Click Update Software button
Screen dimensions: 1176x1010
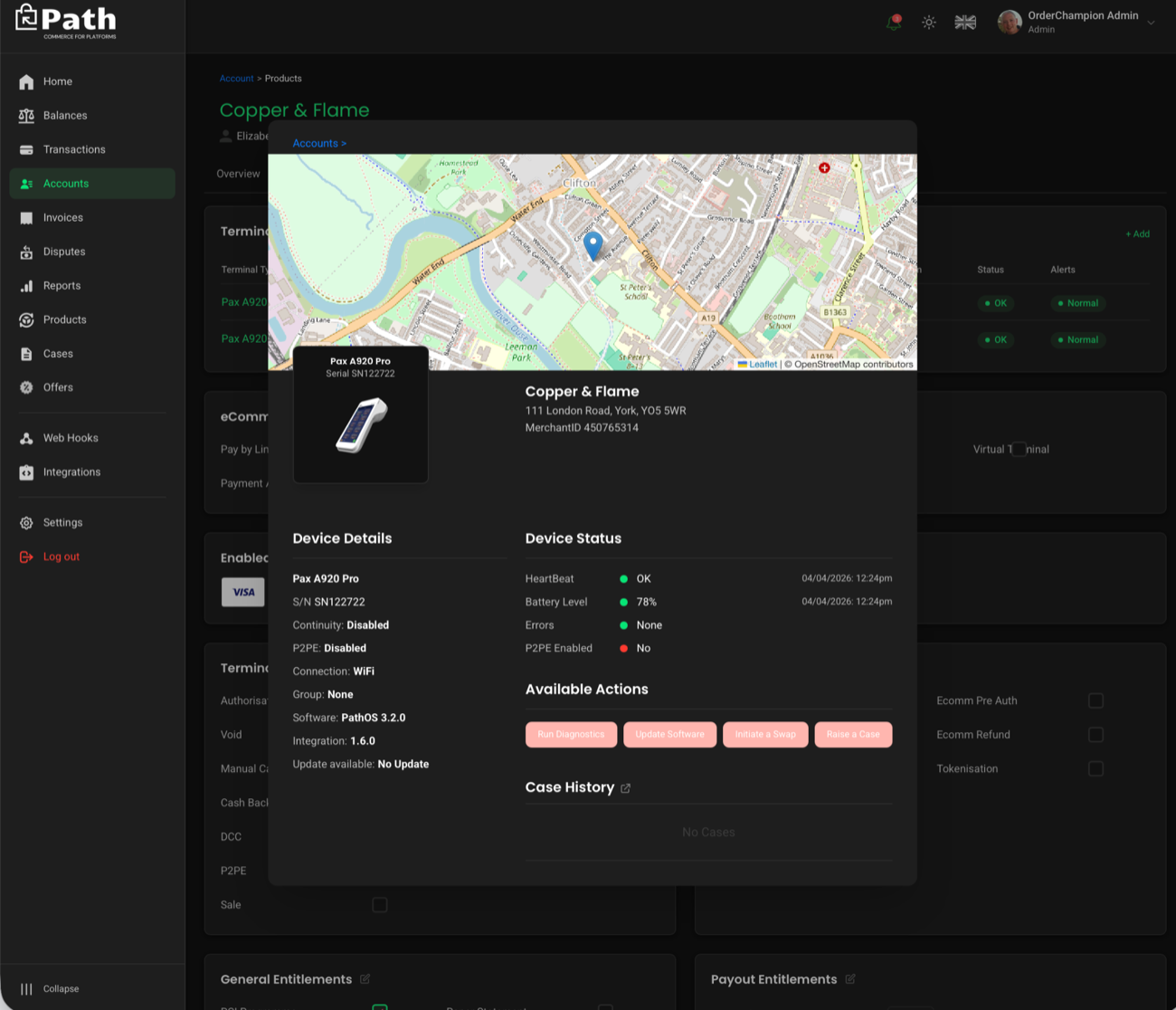[669, 735]
